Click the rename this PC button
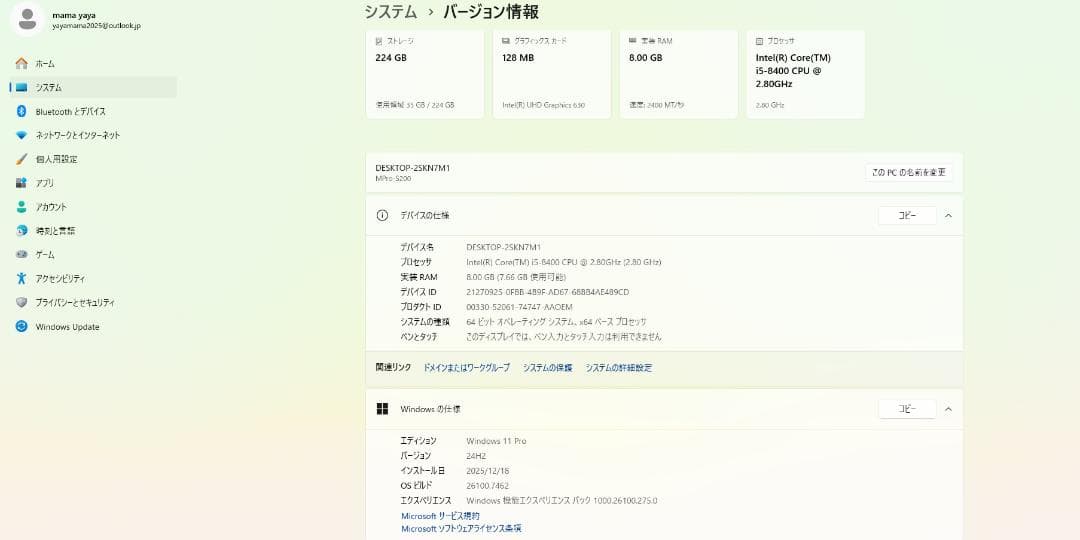 click(908, 173)
